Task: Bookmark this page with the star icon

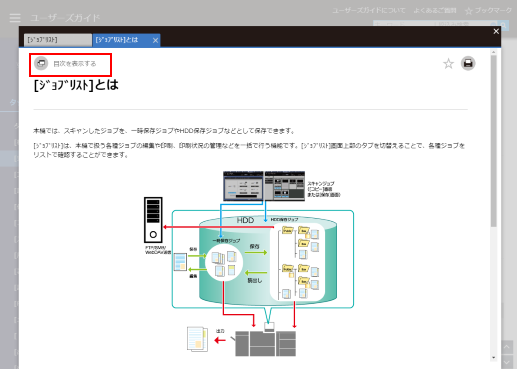Action: tap(448, 63)
